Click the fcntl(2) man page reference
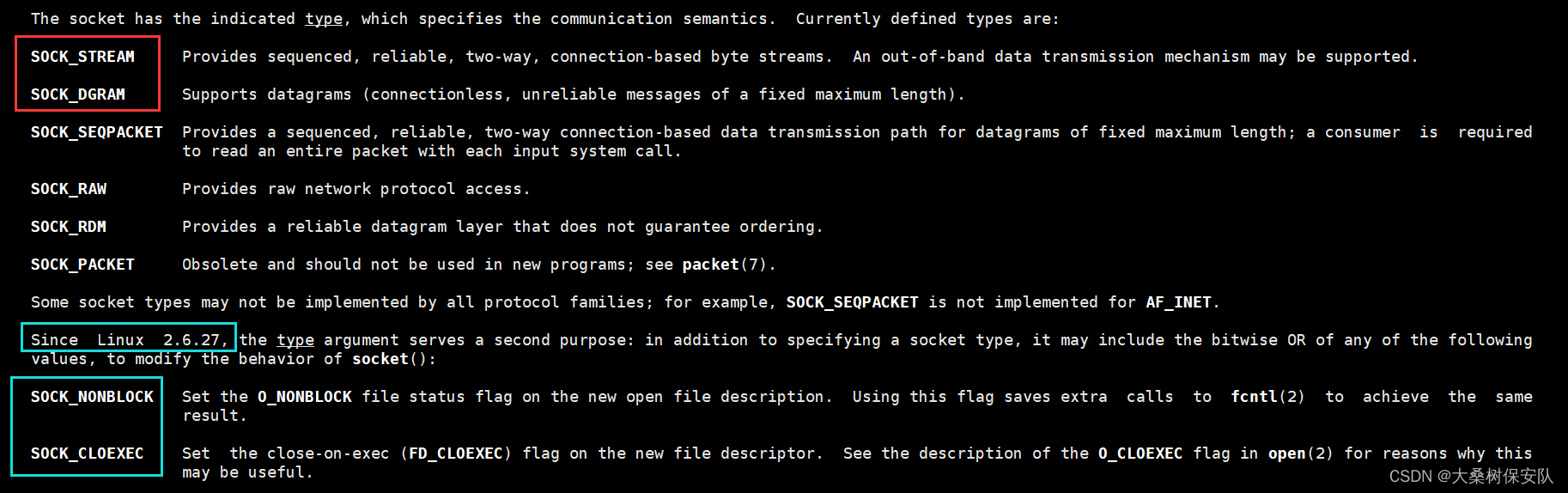Image resolution: width=1568 pixels, height=493 pixels. point(1267,397)
